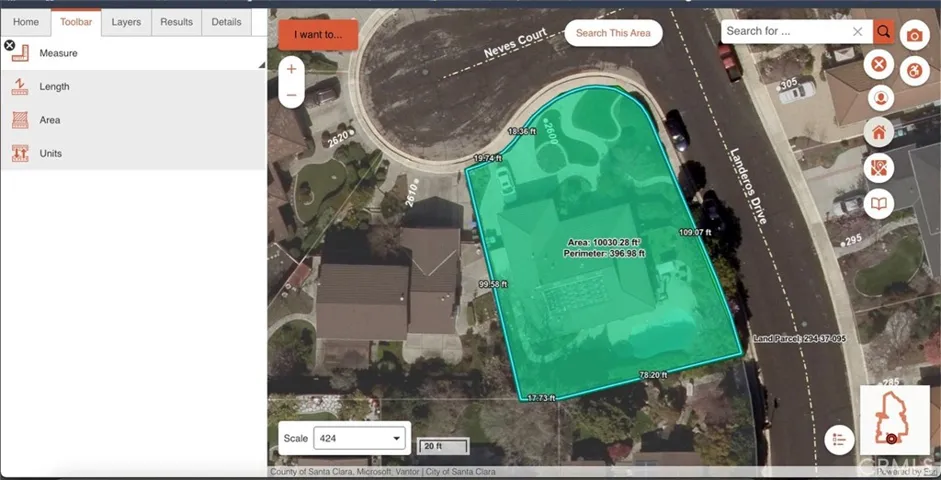Image resolution: width=941 pixels, height=480 pixels.
Task: Clear the search box with the X
Action: 858,32
